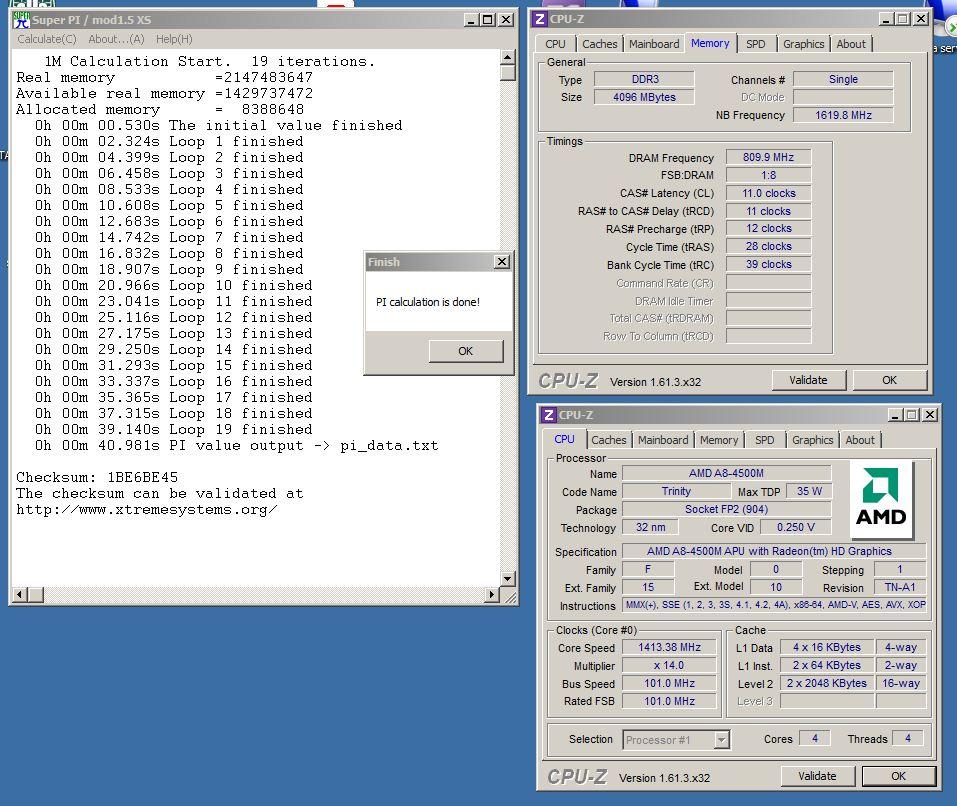The width and height of the screenshot is (957, 806).
Task: Open About tab in top CPU-Z window
Action: (851, 44)
